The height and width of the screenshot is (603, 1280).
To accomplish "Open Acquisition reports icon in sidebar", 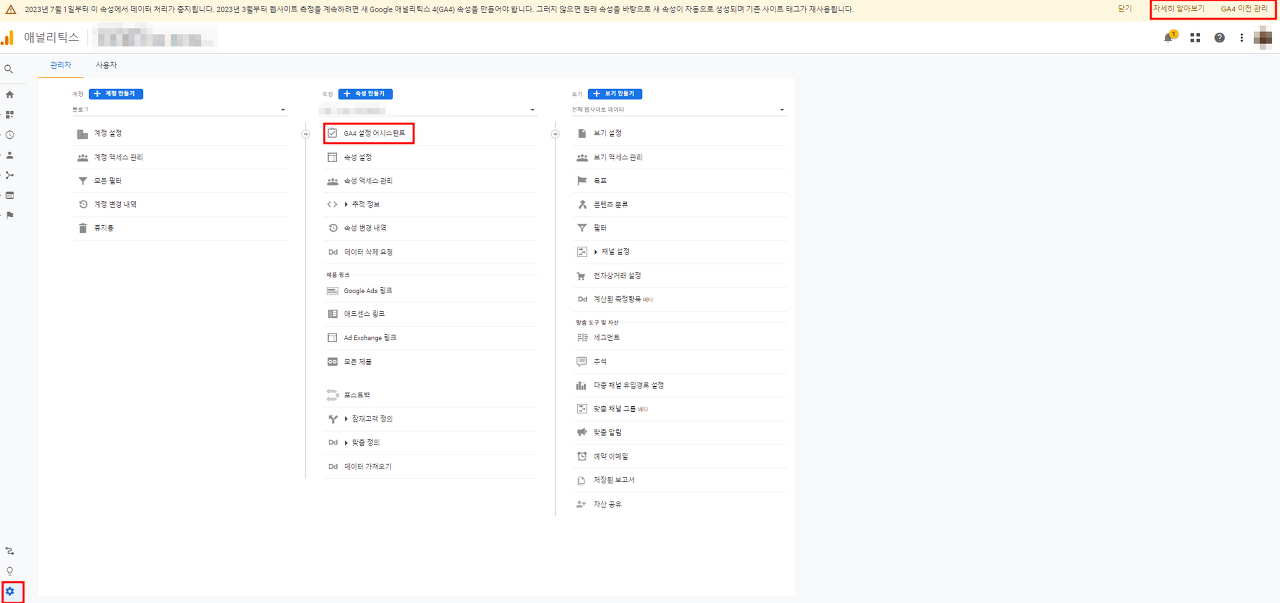I will tap(10, 175).
